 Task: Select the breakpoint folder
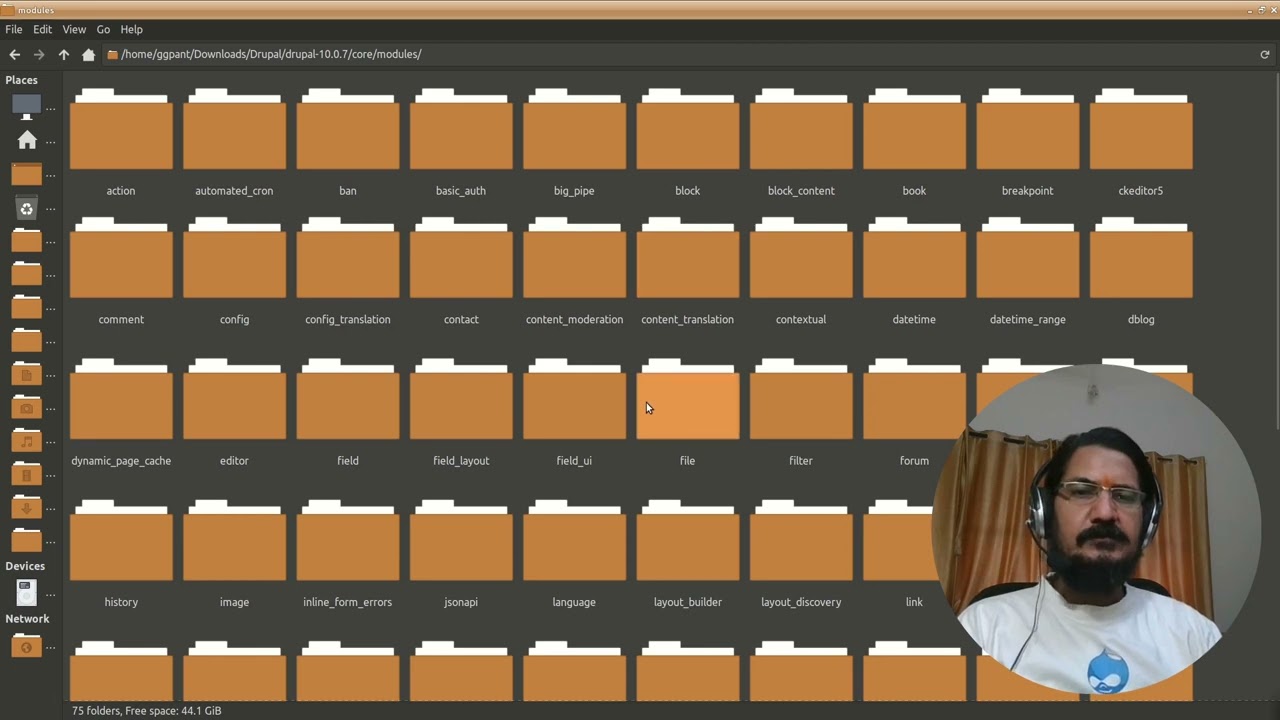point(1028,130)
